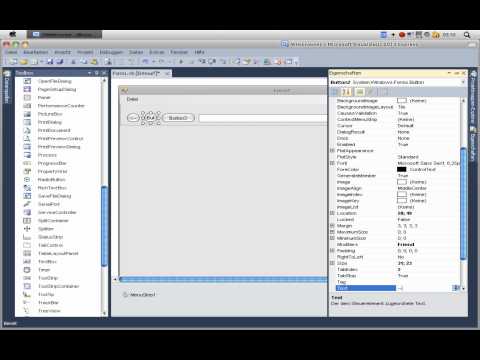
Task: Choose OpenFileDialog toolbox component
Action: (x=54, y=81)
